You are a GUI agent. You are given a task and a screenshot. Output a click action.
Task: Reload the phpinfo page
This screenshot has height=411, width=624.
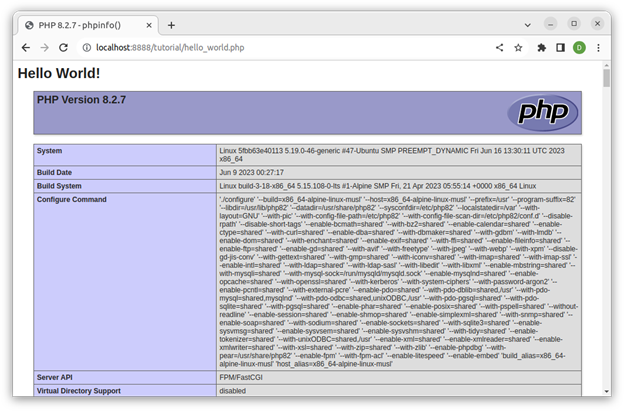click(64, 47)
